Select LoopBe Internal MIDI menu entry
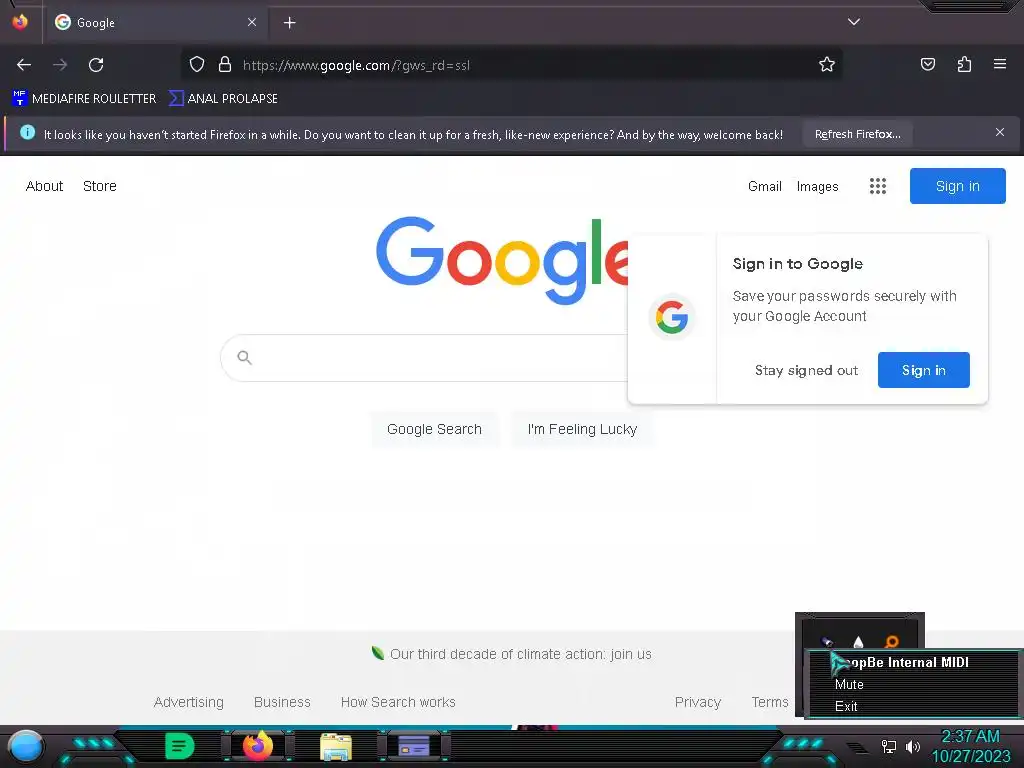Viewport: 1024px width, 768px height. pyautogui.click(x=914, y=662)
